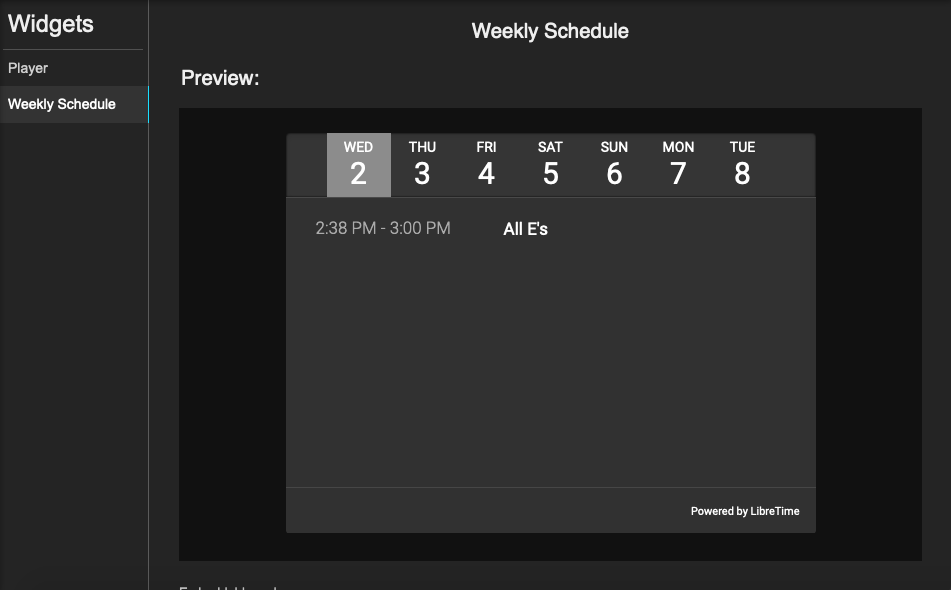View the SUN 6 schedule
The width and height of the screenshot is (951, 590).
point(614,165)
